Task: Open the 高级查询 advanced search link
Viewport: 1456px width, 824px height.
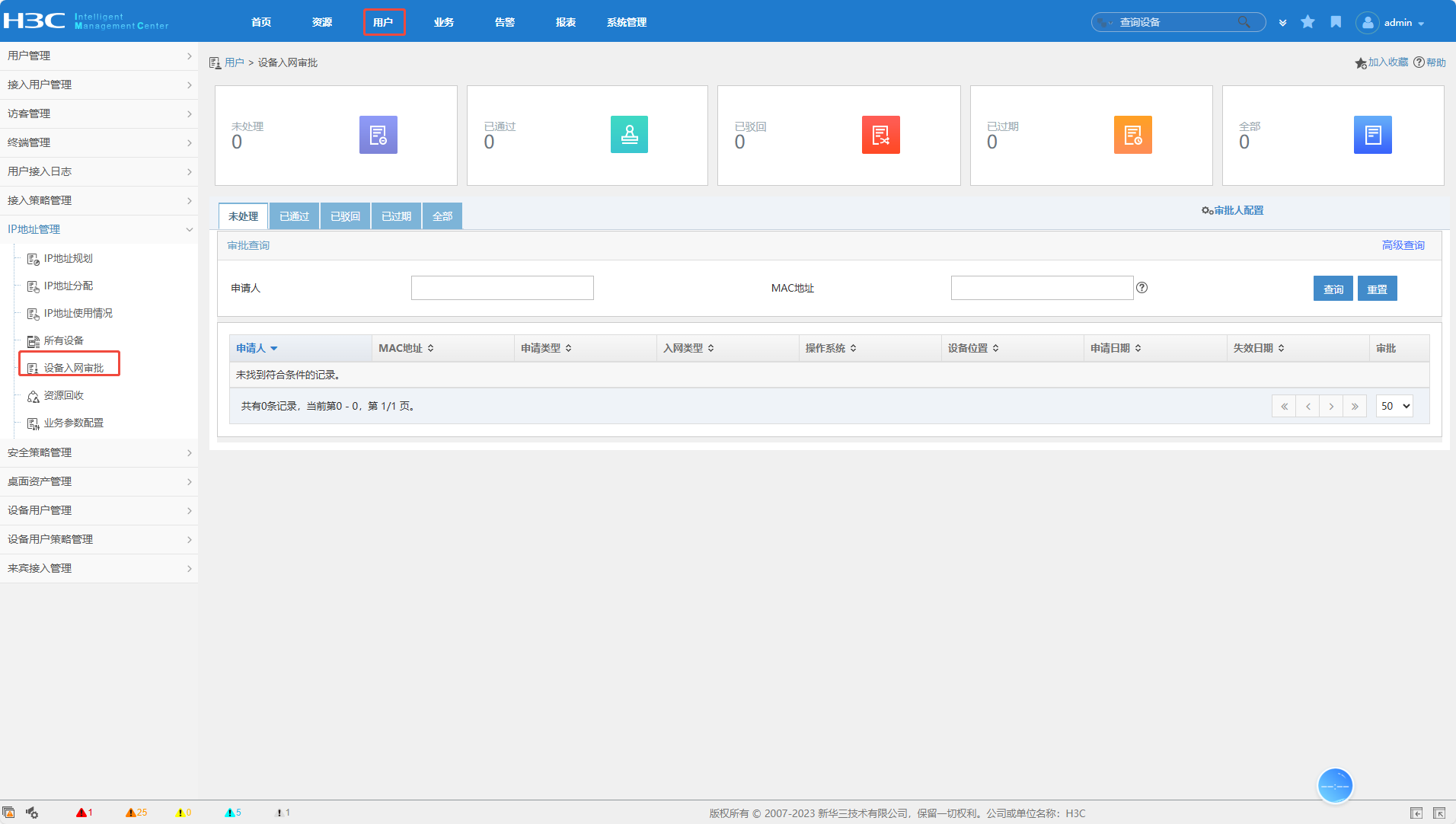Action: [1403, 245]
